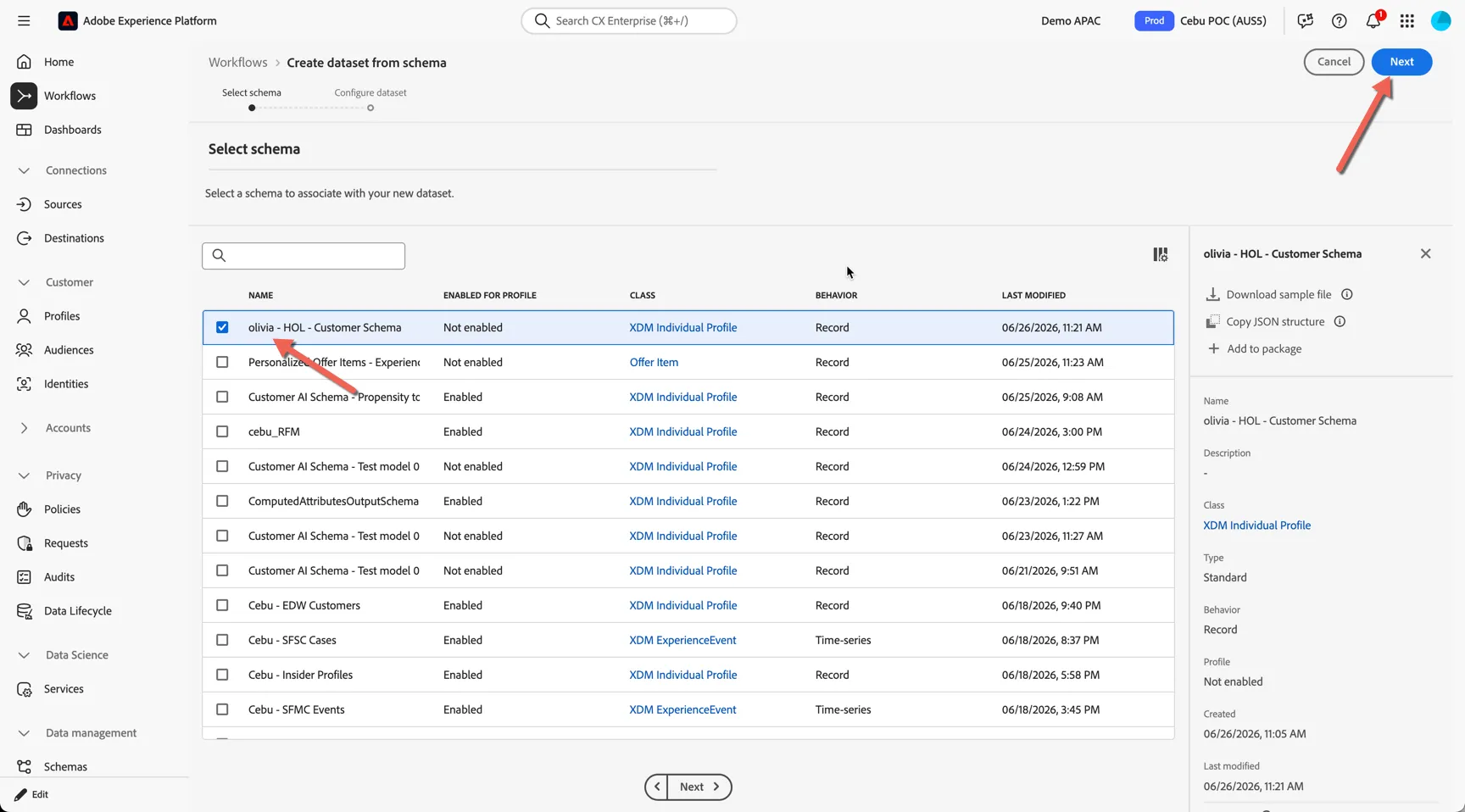Close the schema details panel

pyautogui.click(x=1426, y=253)
